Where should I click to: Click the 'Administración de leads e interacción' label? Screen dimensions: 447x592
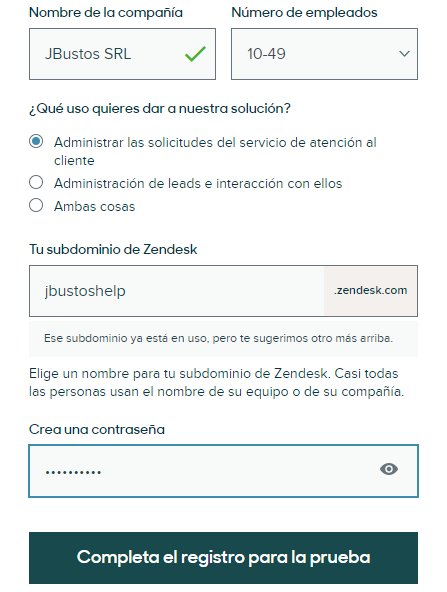[x=198, y=183]
